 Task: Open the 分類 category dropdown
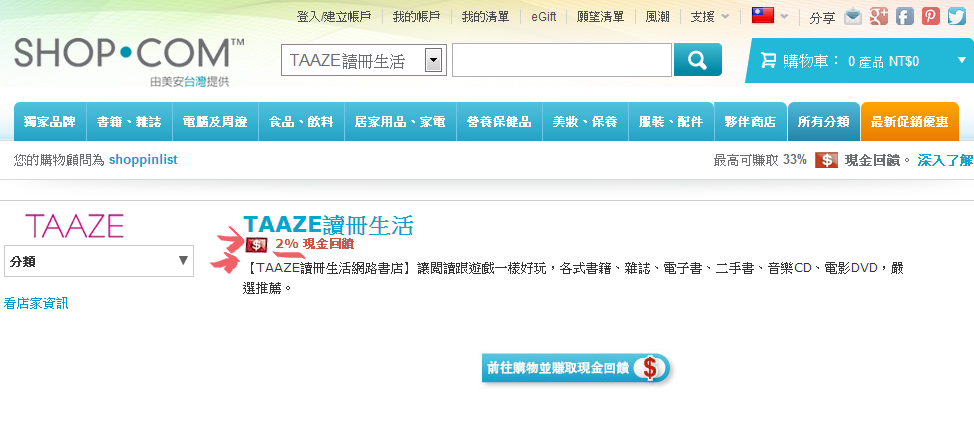99,261
